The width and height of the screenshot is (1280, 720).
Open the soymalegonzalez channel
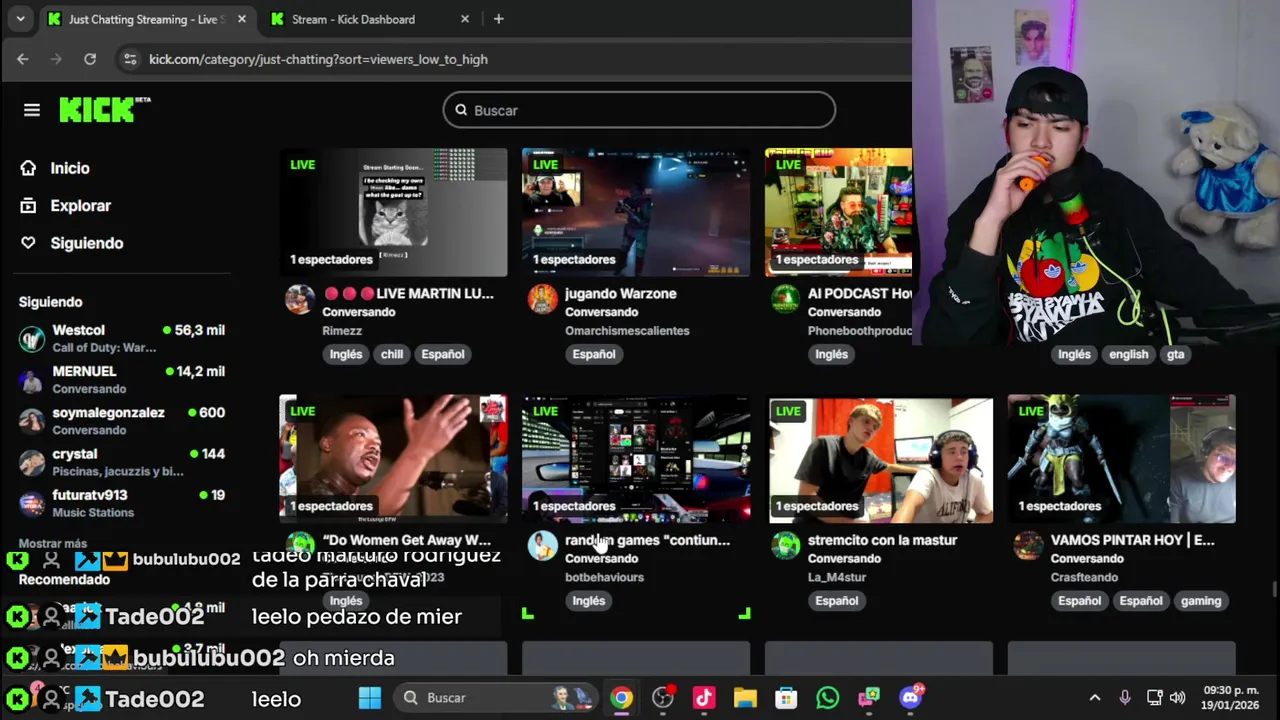point(122,420)
